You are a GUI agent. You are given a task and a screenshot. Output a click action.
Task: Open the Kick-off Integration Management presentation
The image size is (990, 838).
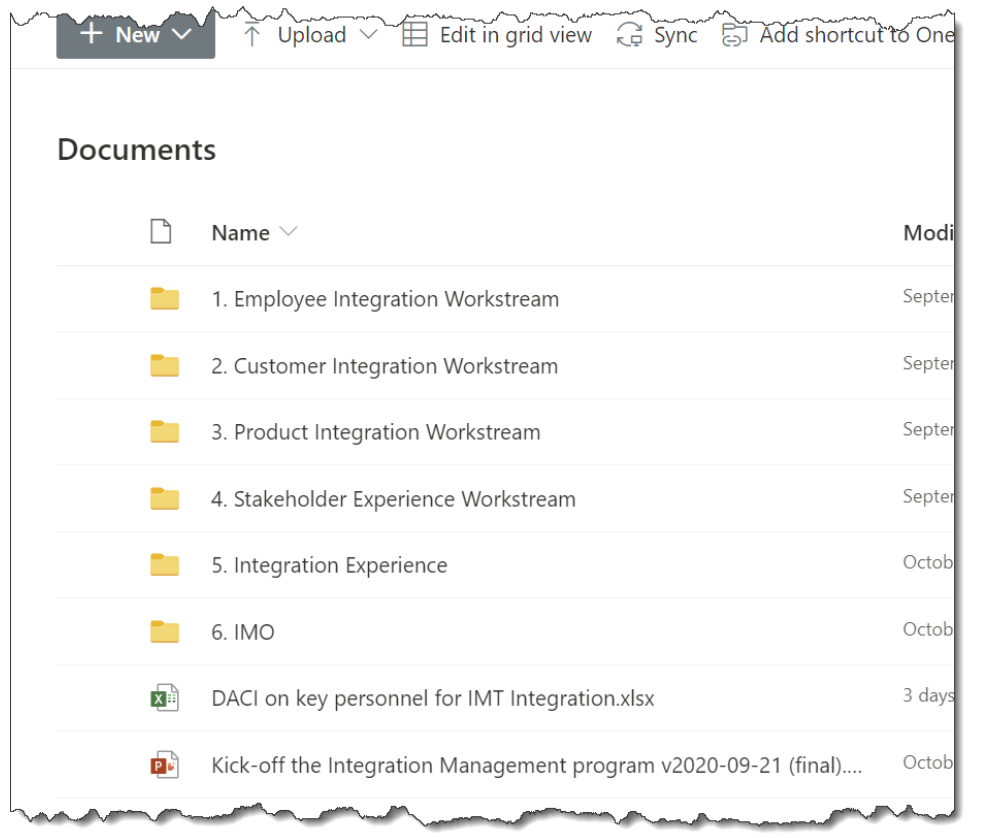tap(536, 765)
